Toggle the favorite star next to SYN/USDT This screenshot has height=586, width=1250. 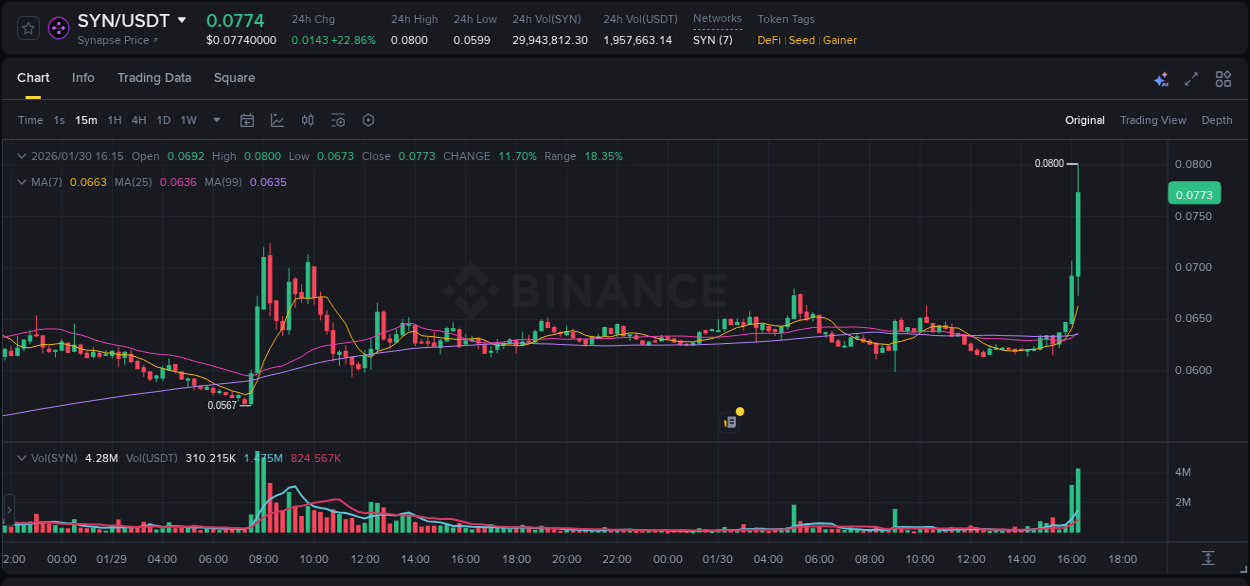tap(27, 27)
